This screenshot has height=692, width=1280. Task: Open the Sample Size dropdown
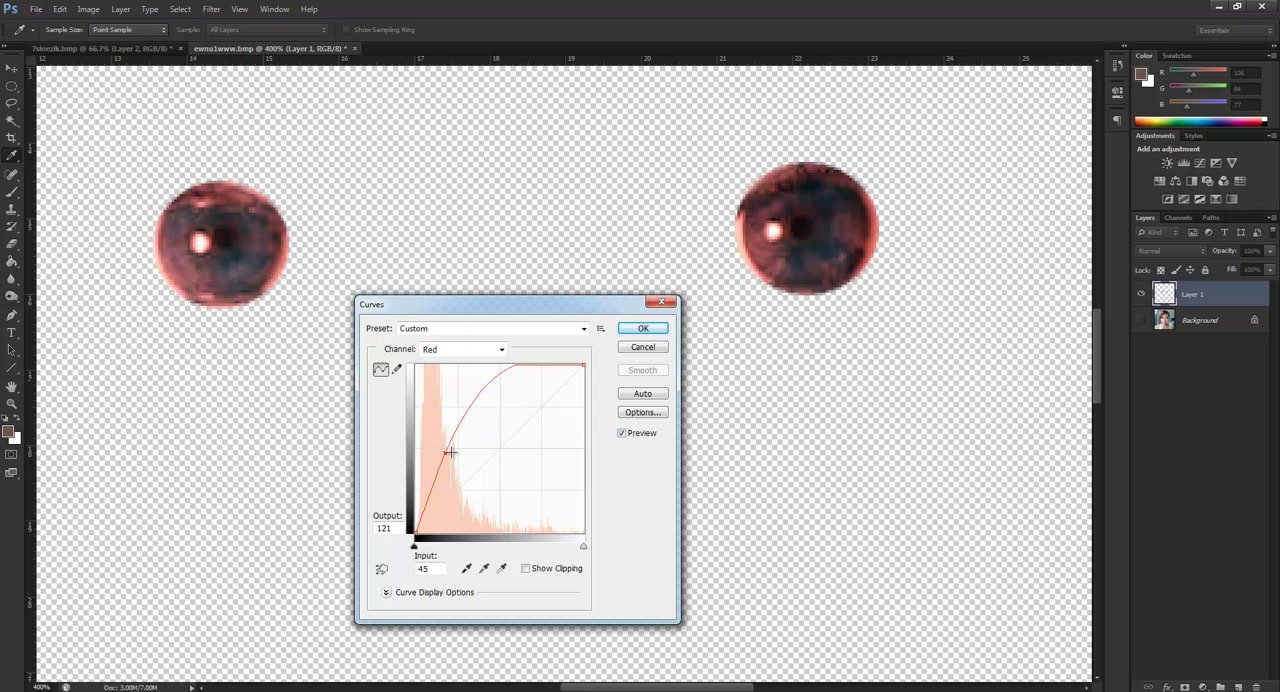[x=128, y=30]
